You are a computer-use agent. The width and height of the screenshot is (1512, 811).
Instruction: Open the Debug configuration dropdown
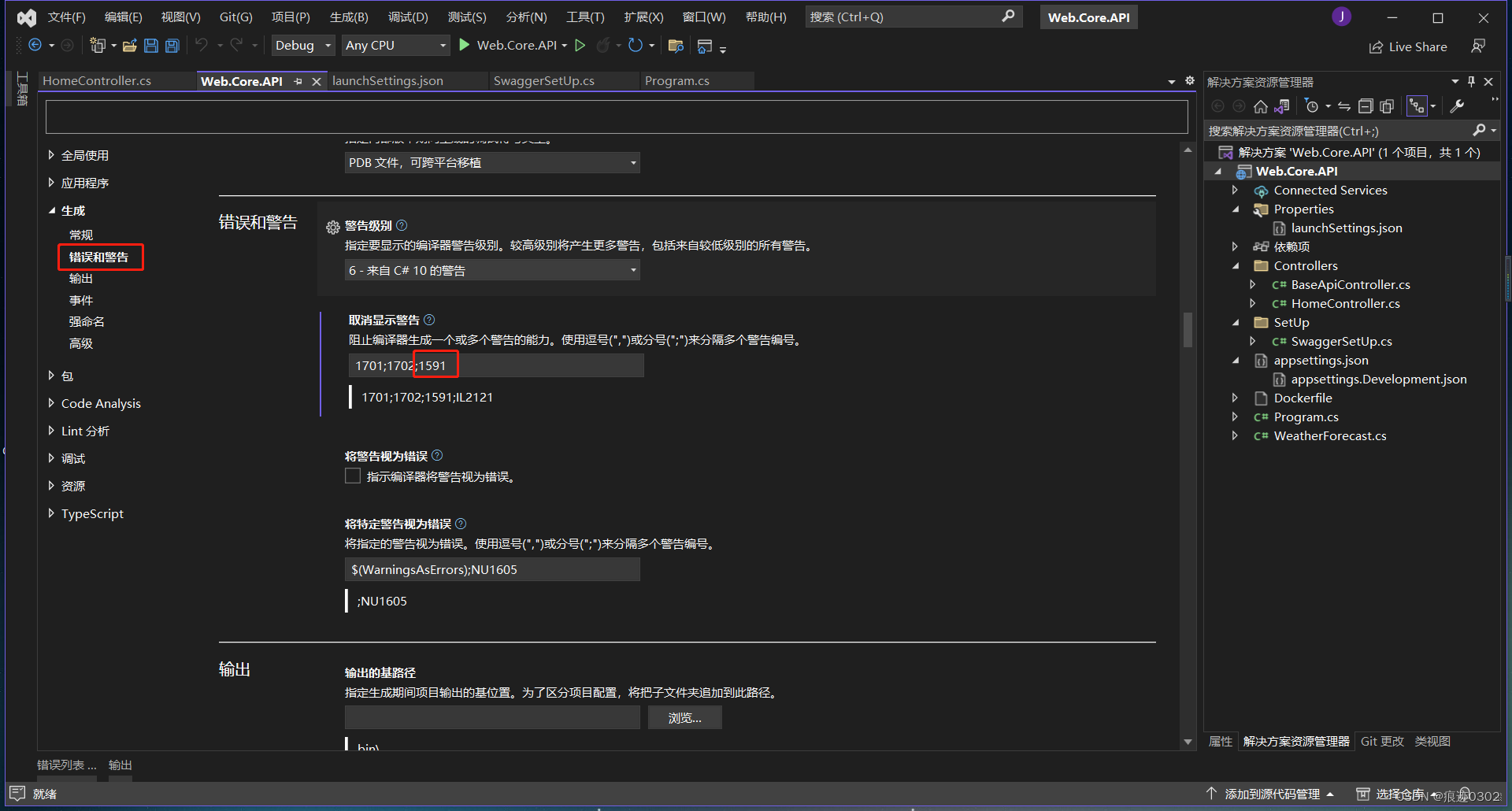(302, 45)
